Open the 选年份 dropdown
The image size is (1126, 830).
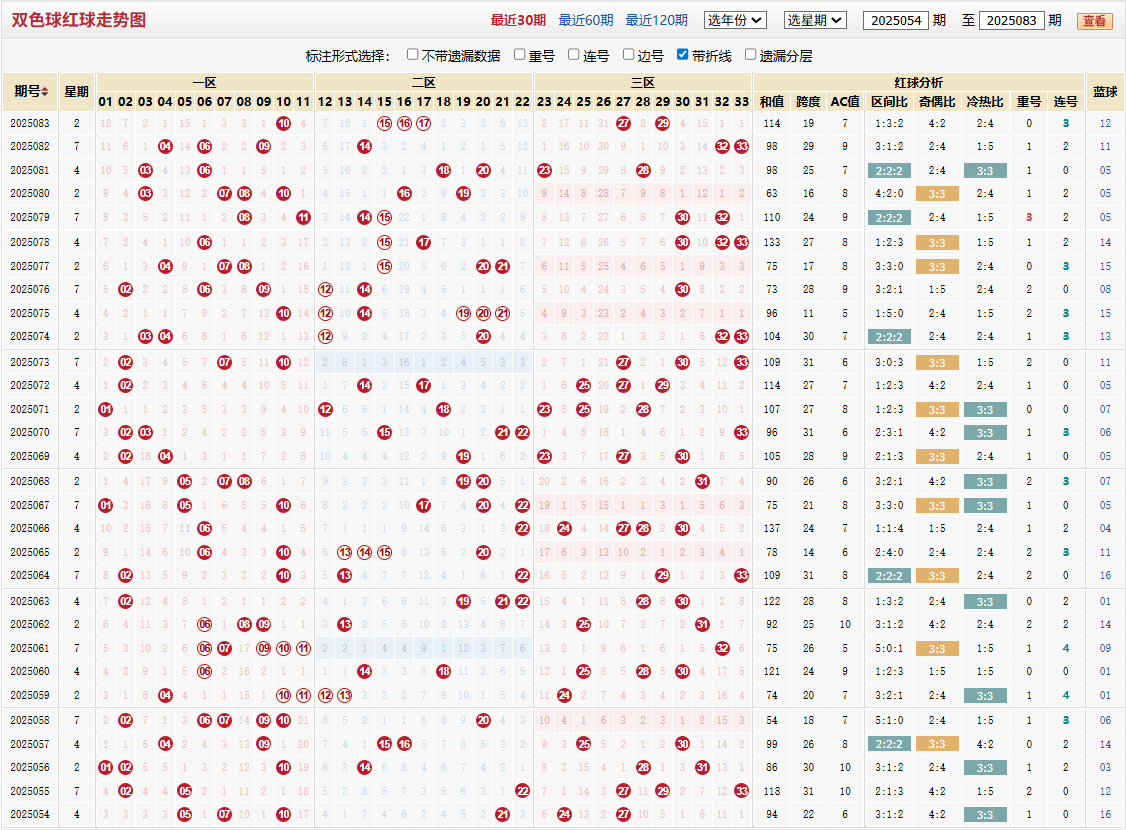[x=735, y=20]
